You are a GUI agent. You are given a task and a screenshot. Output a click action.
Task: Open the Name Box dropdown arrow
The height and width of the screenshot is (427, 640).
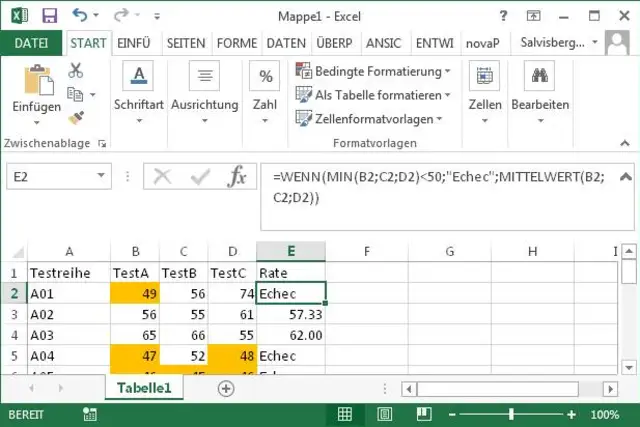pos(100,176)
